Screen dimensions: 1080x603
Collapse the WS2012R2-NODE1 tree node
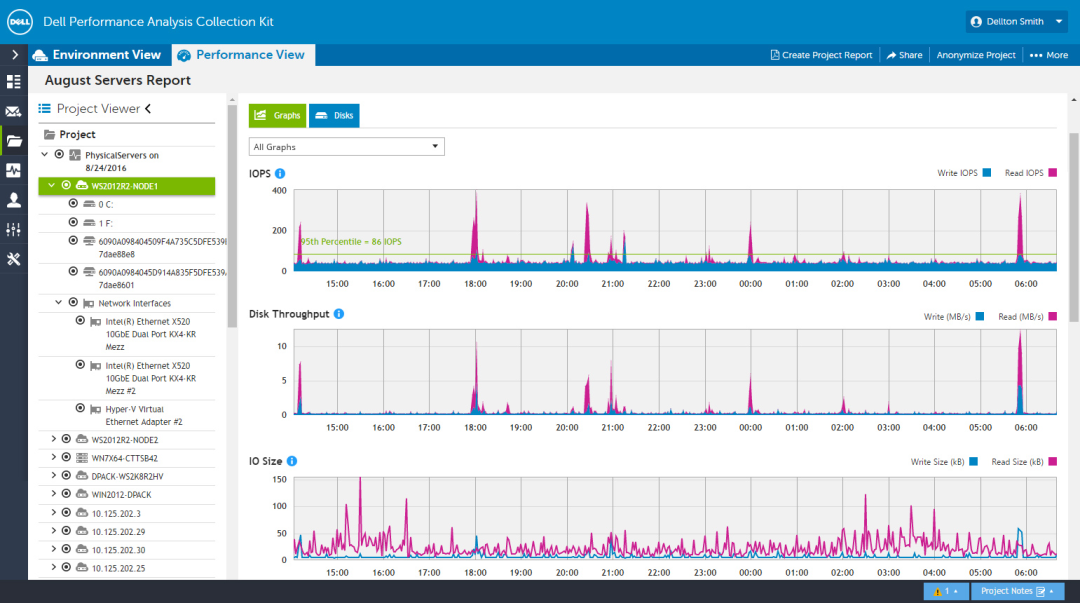52,185
